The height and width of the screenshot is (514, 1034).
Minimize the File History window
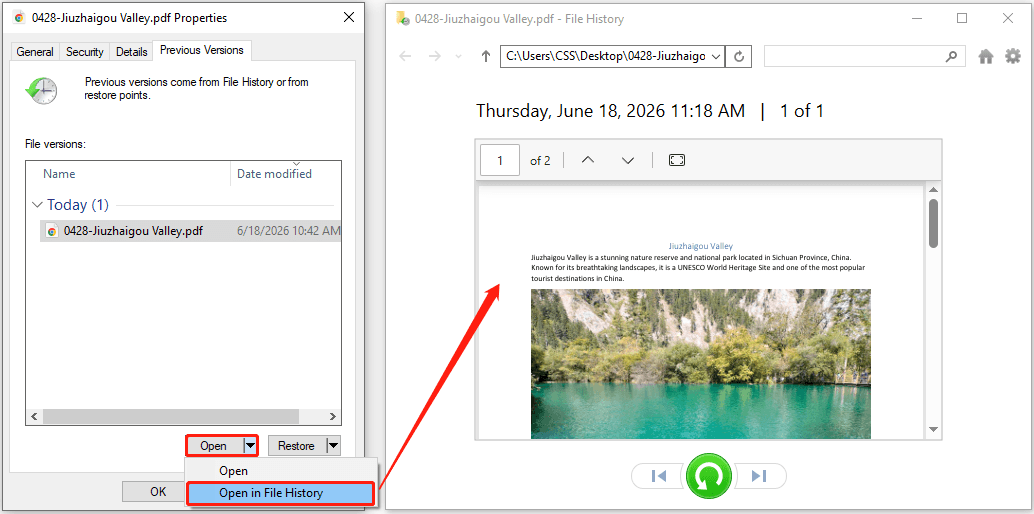[x=916, y=18]
